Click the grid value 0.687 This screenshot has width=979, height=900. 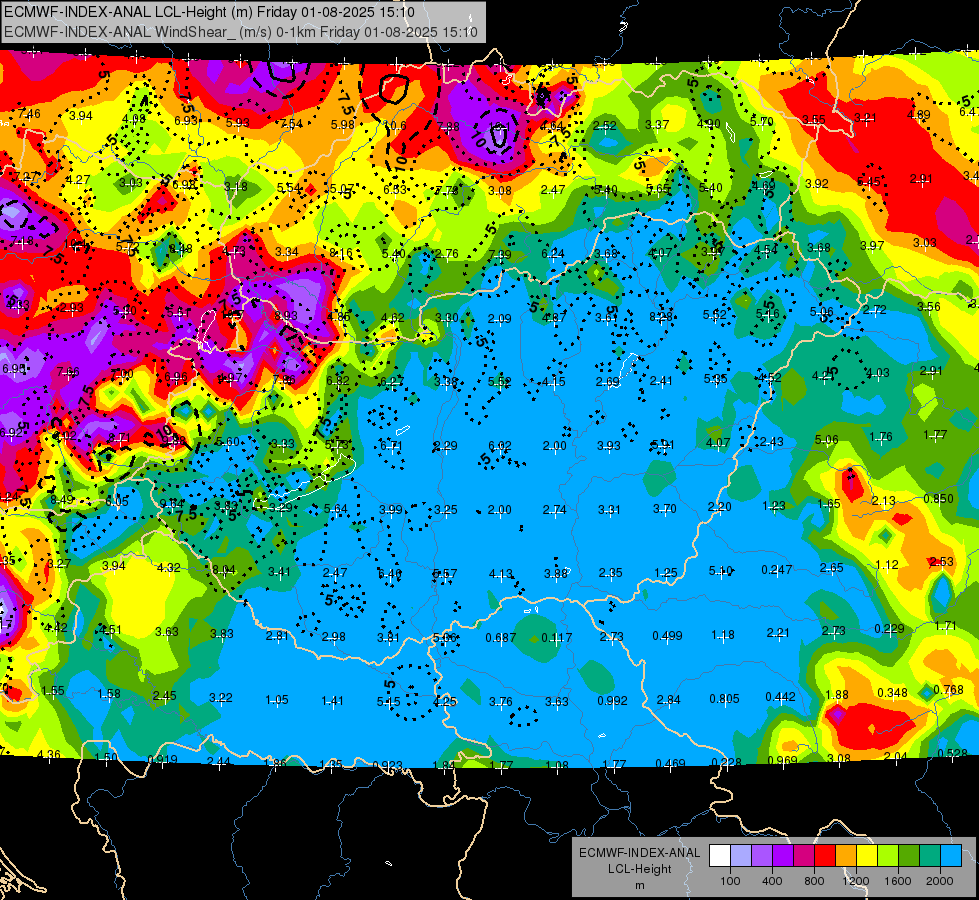coord(501,638)
